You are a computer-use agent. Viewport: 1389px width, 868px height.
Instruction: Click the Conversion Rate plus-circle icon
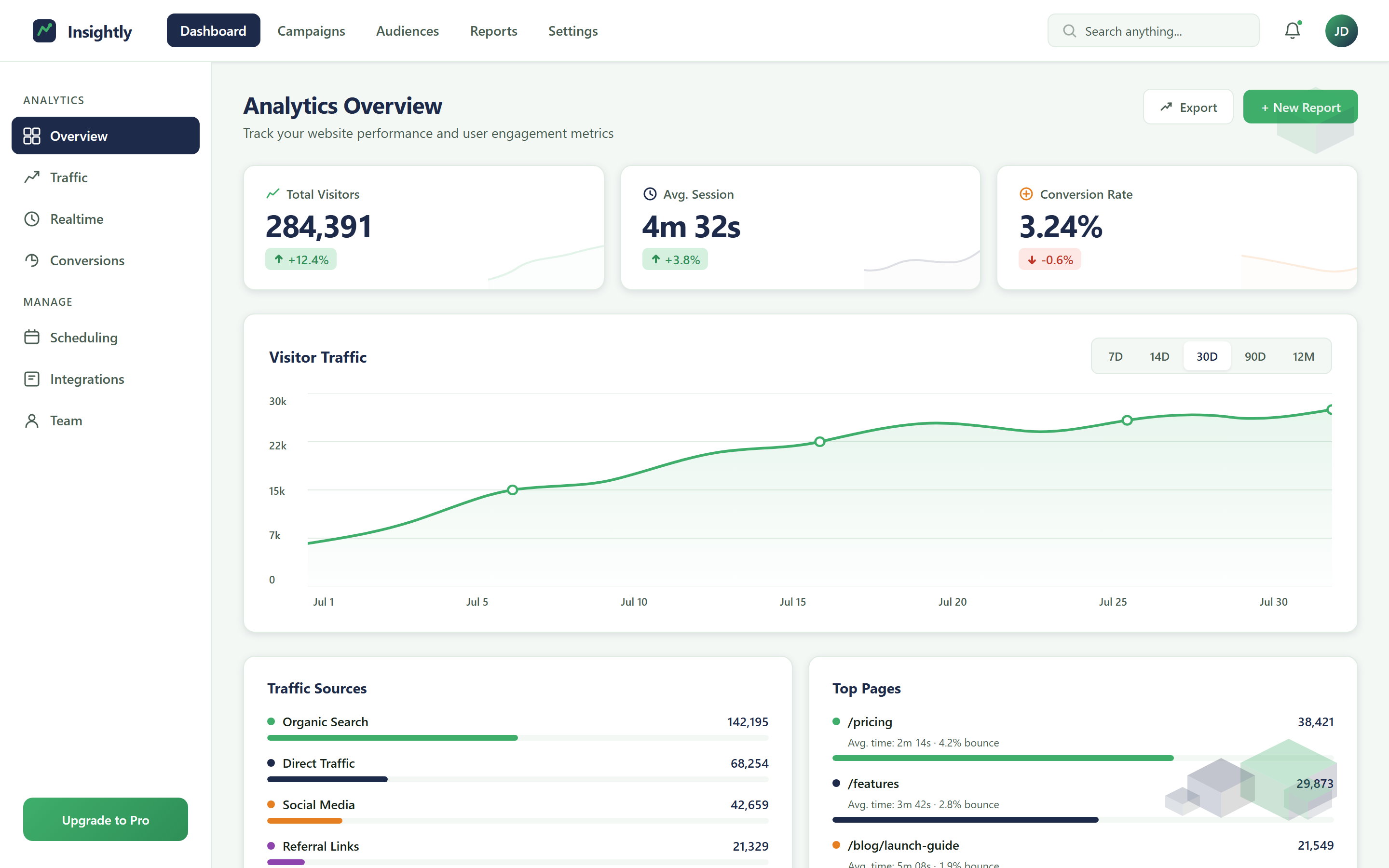tap(1026, 194)
